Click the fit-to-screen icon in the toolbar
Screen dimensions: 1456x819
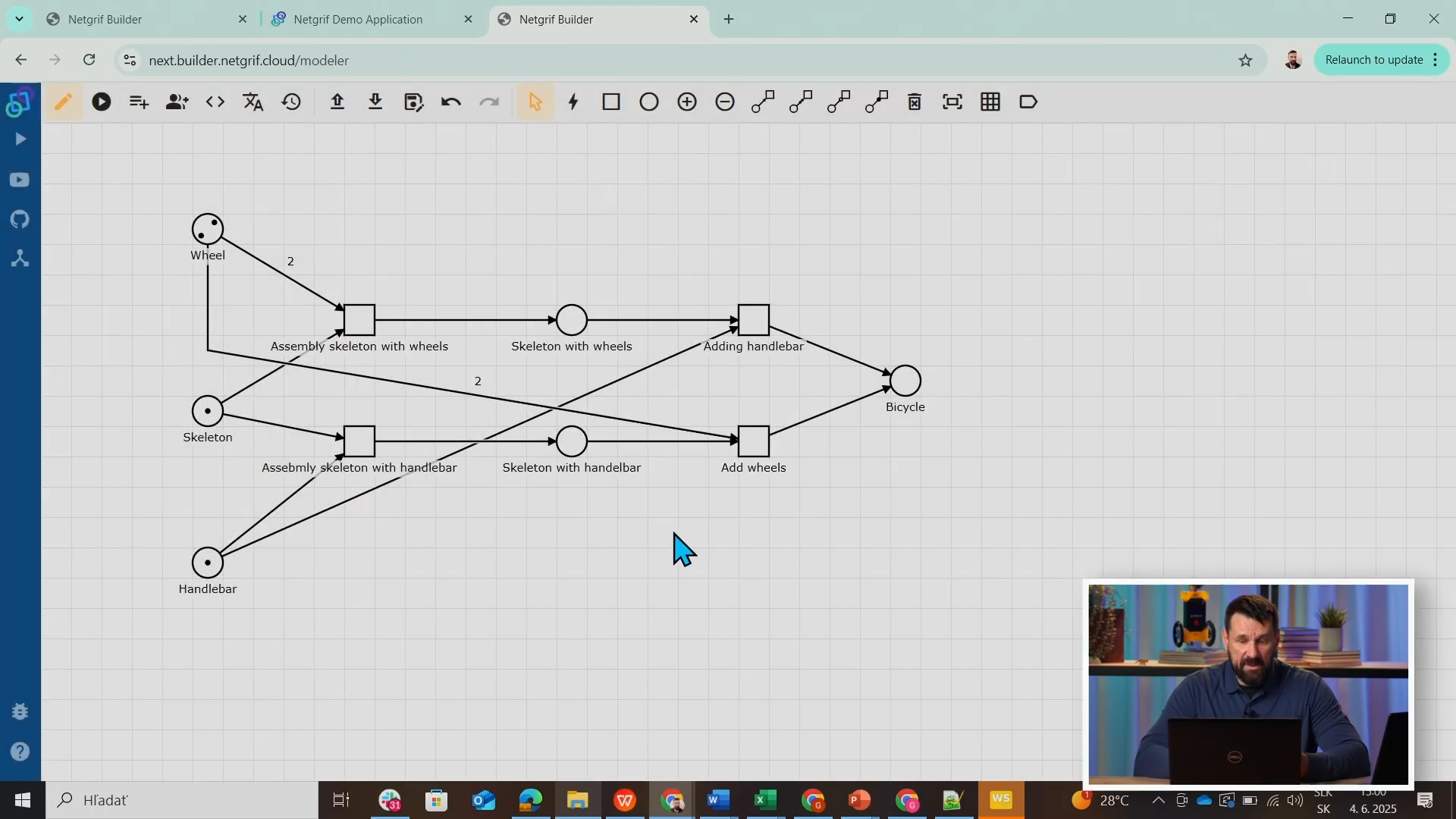click(952, 102)
